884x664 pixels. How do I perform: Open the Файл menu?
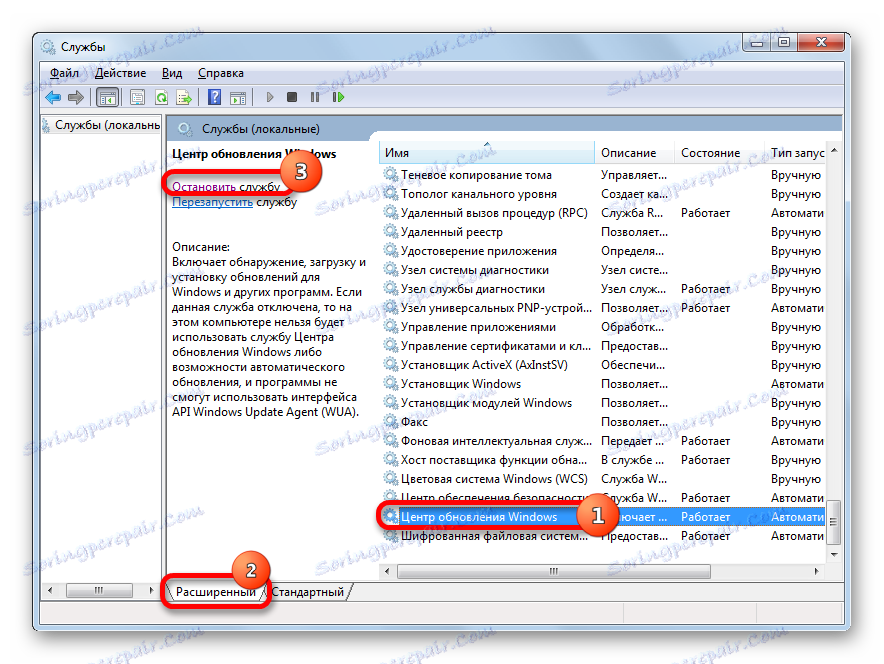(64, 73)
